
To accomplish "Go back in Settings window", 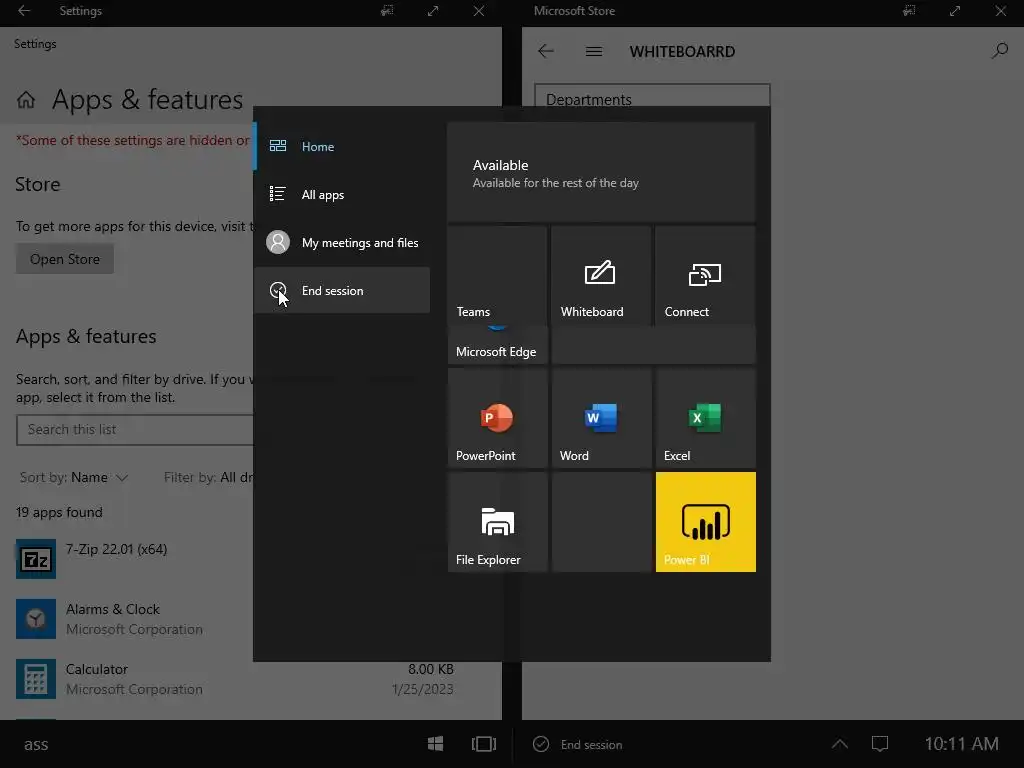I will (24, 11).
